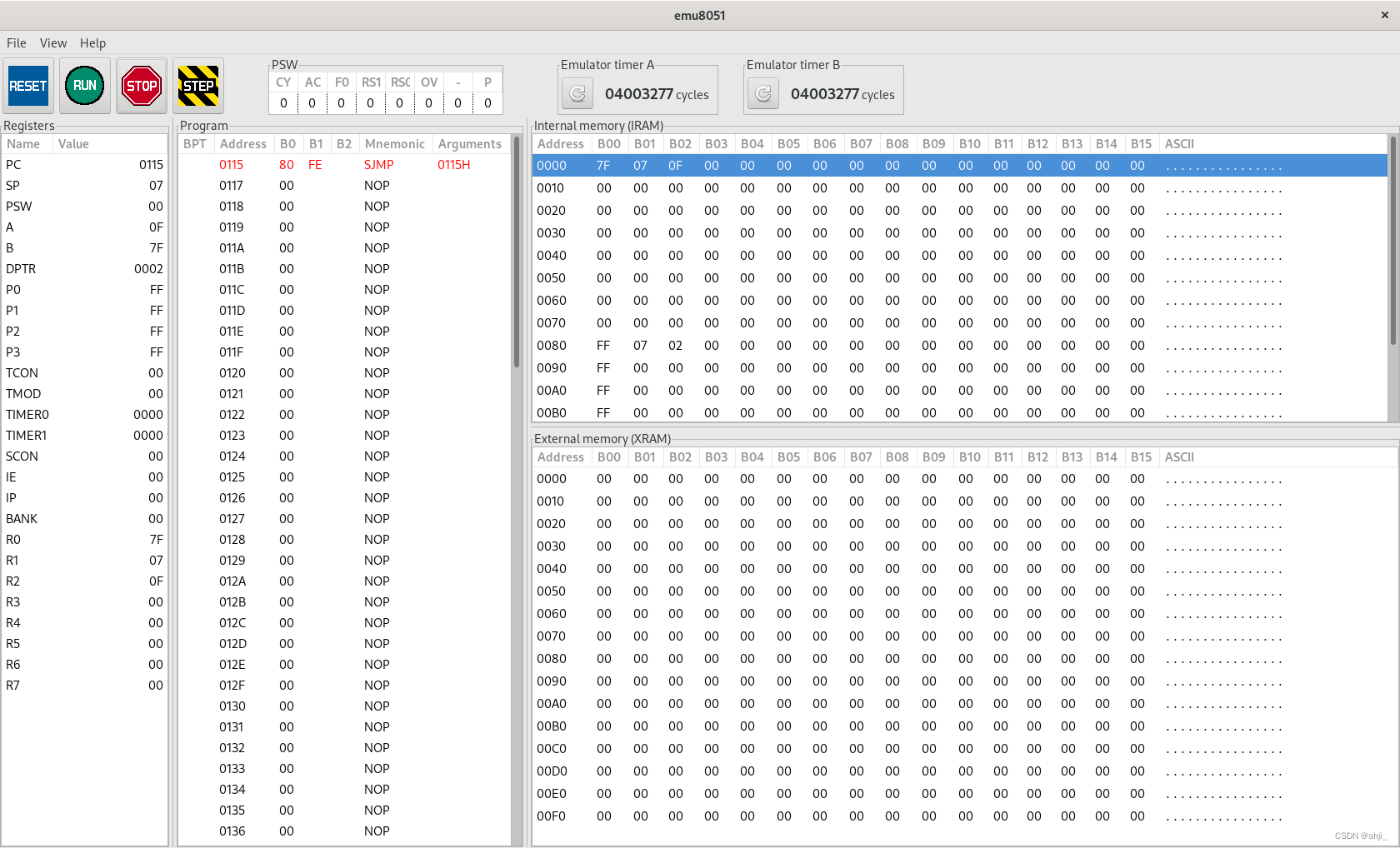The height and width of the screenshot is (848, 1400).
Task: Toggle the F0 flag value in PSW
Action: (x=342, y=103)
